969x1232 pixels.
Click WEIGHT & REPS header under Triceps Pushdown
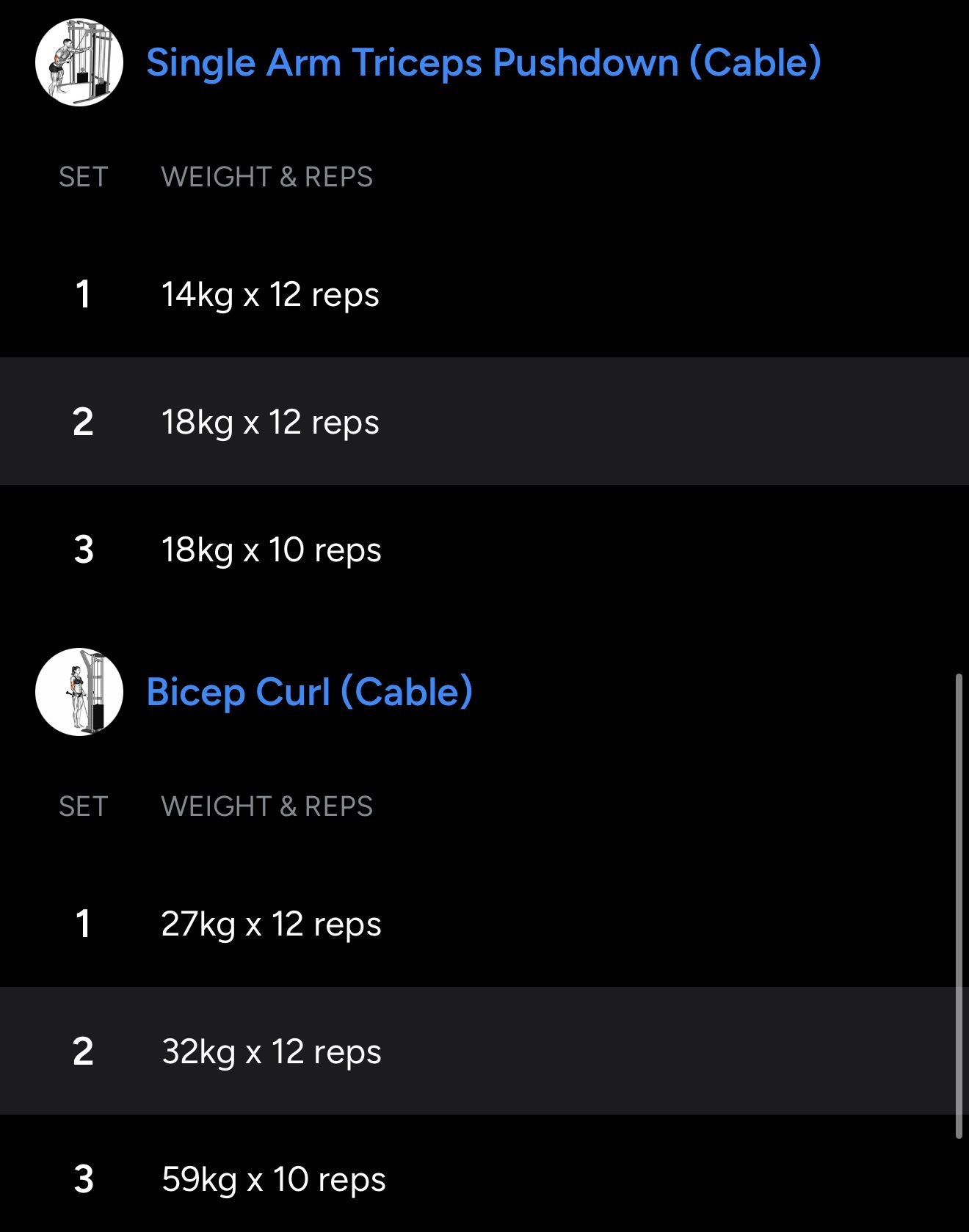pos(266,177)
